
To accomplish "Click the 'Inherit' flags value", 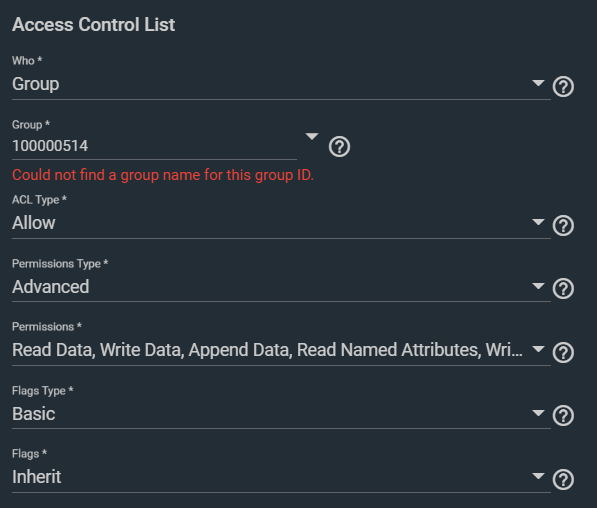I will point(37,477).
